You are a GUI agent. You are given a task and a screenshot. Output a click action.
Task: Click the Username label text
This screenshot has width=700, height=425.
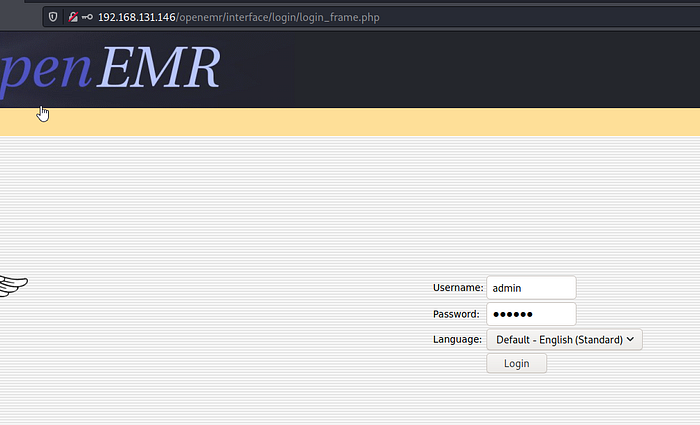pos(457,288)
